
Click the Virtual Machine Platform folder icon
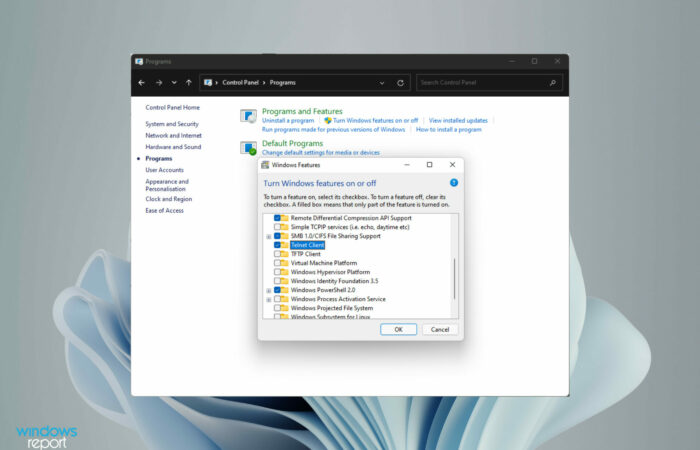coord(285,263)
